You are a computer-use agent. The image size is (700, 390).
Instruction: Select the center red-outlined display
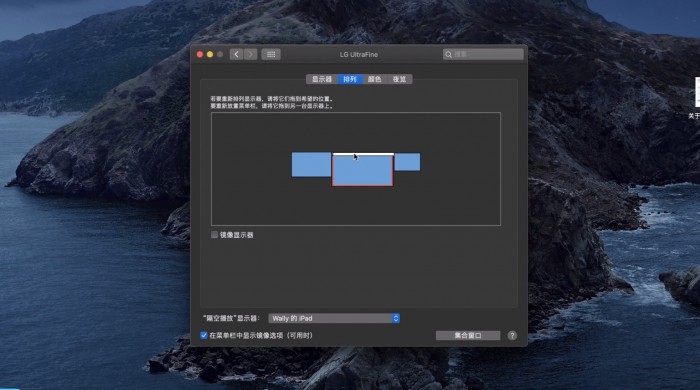coord(362,170)
